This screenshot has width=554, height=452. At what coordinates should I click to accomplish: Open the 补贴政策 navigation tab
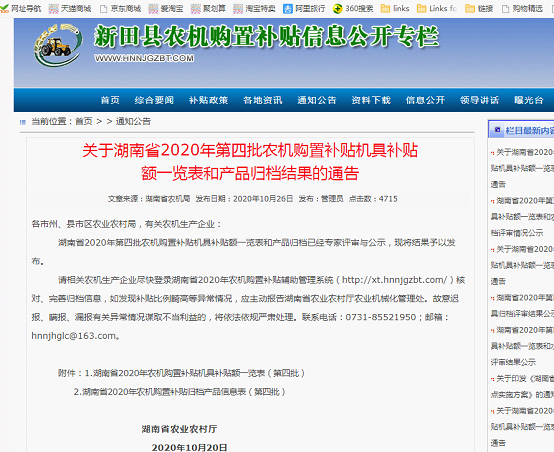click(208, 100)
